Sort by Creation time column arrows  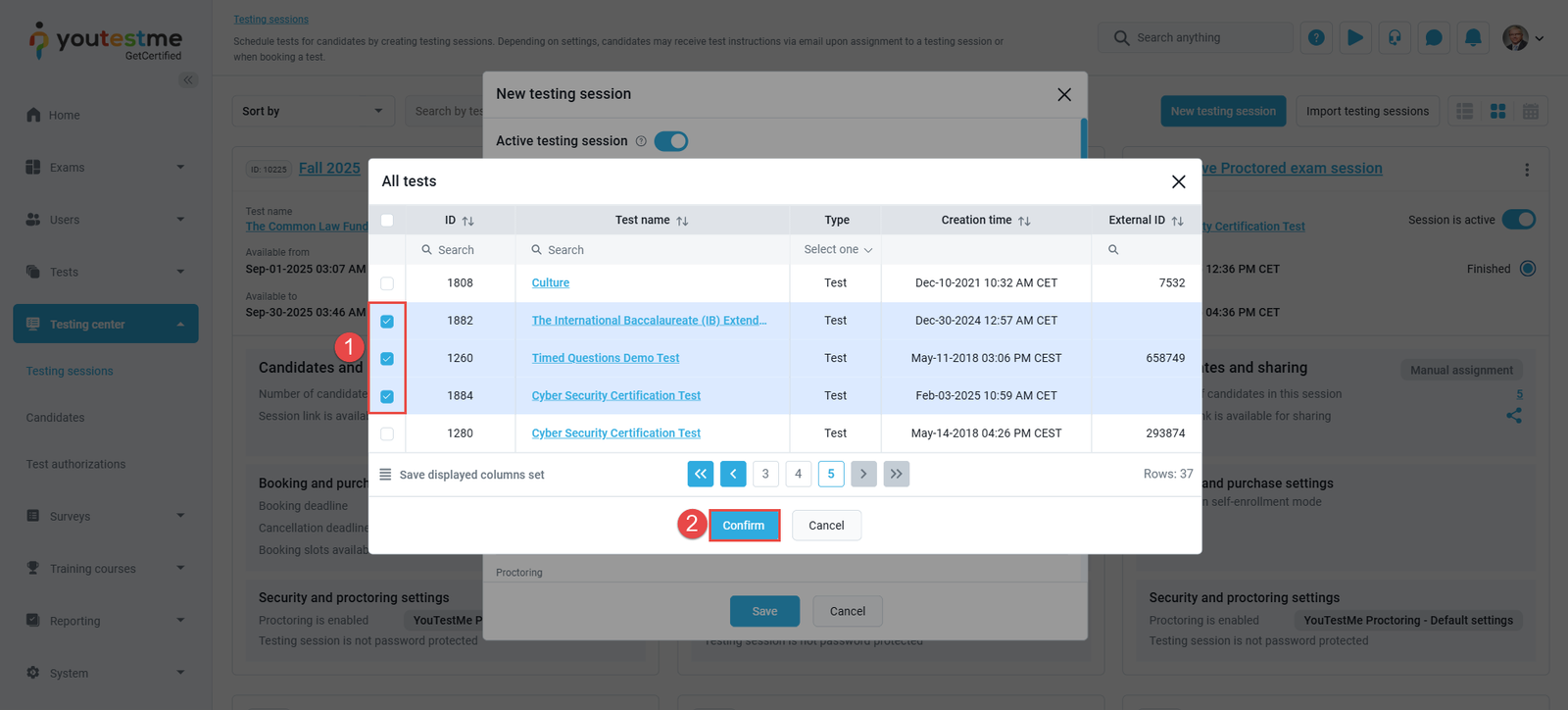pyautogui.click(x=1024, y=221)
